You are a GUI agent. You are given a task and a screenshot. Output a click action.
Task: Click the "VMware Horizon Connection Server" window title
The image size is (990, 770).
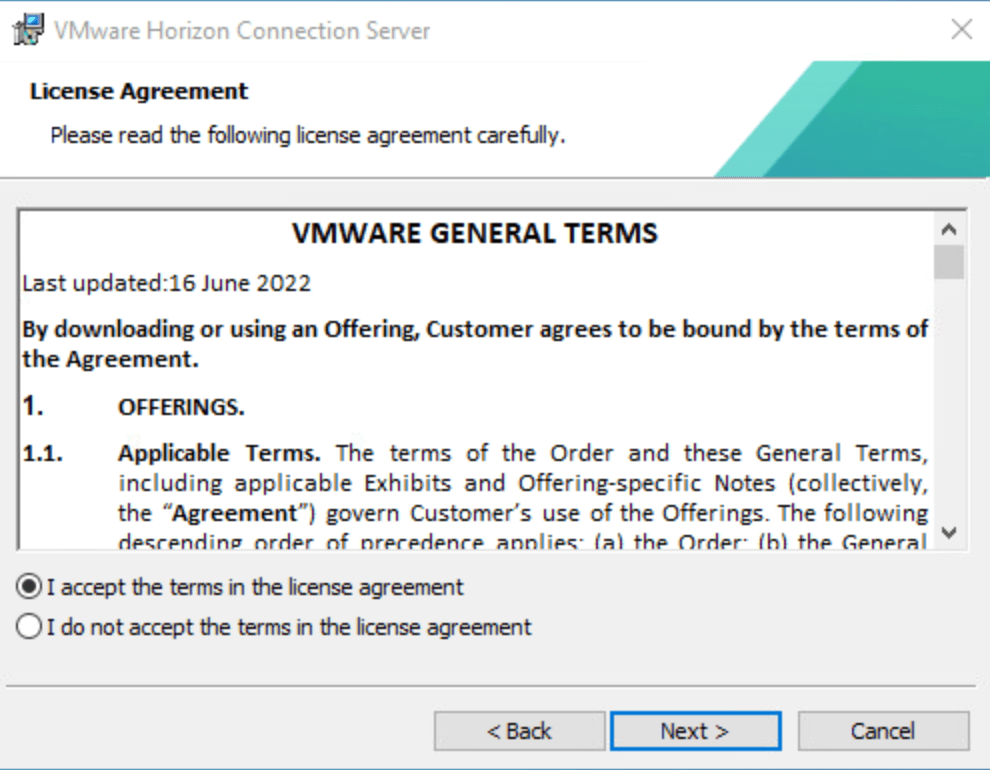pos(242,30)
